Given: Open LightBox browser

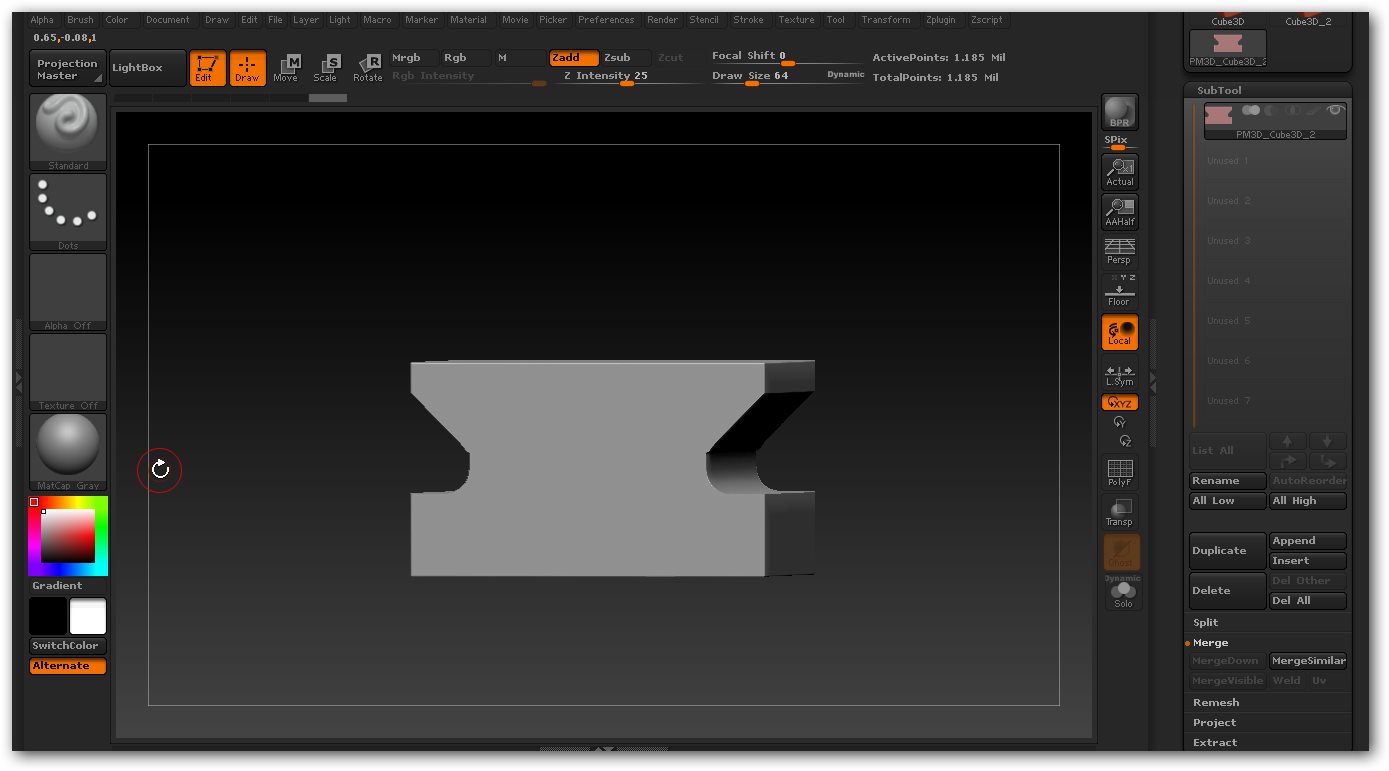Looking at the screenshot, I should coord(148,68).
